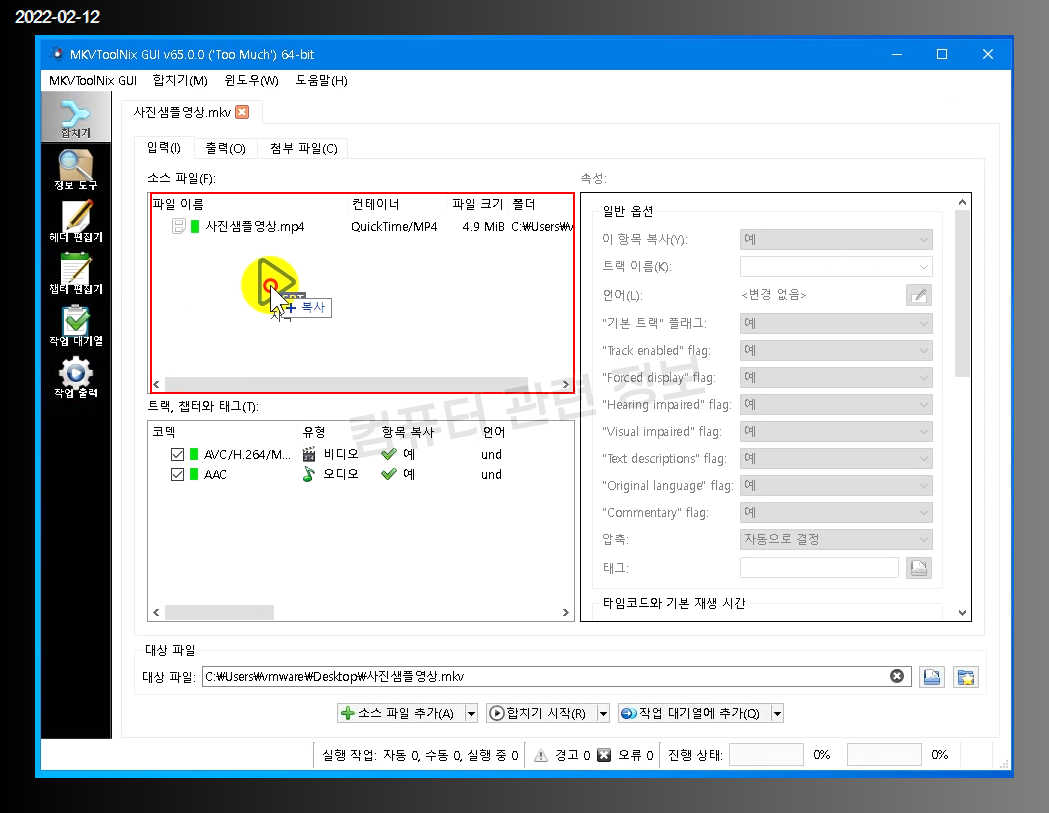Switch to the 첨부 파일(C) tab
Screen dimensions: 1049x813
point(303,149)
